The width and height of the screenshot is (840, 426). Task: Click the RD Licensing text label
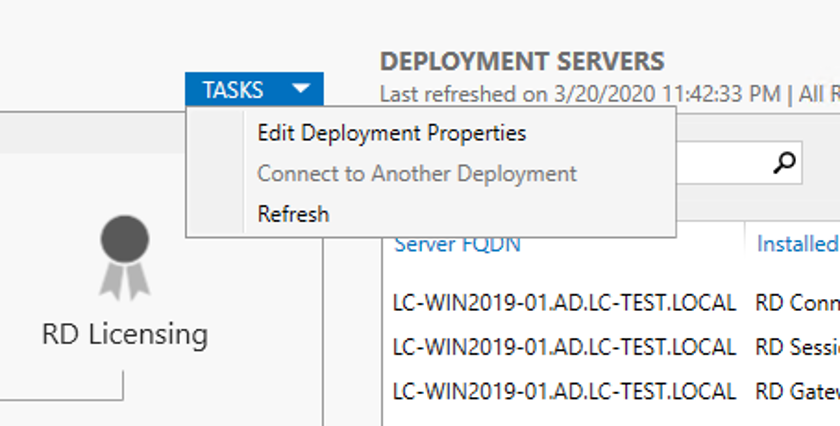pyautogui.click(x=124, y=334)
